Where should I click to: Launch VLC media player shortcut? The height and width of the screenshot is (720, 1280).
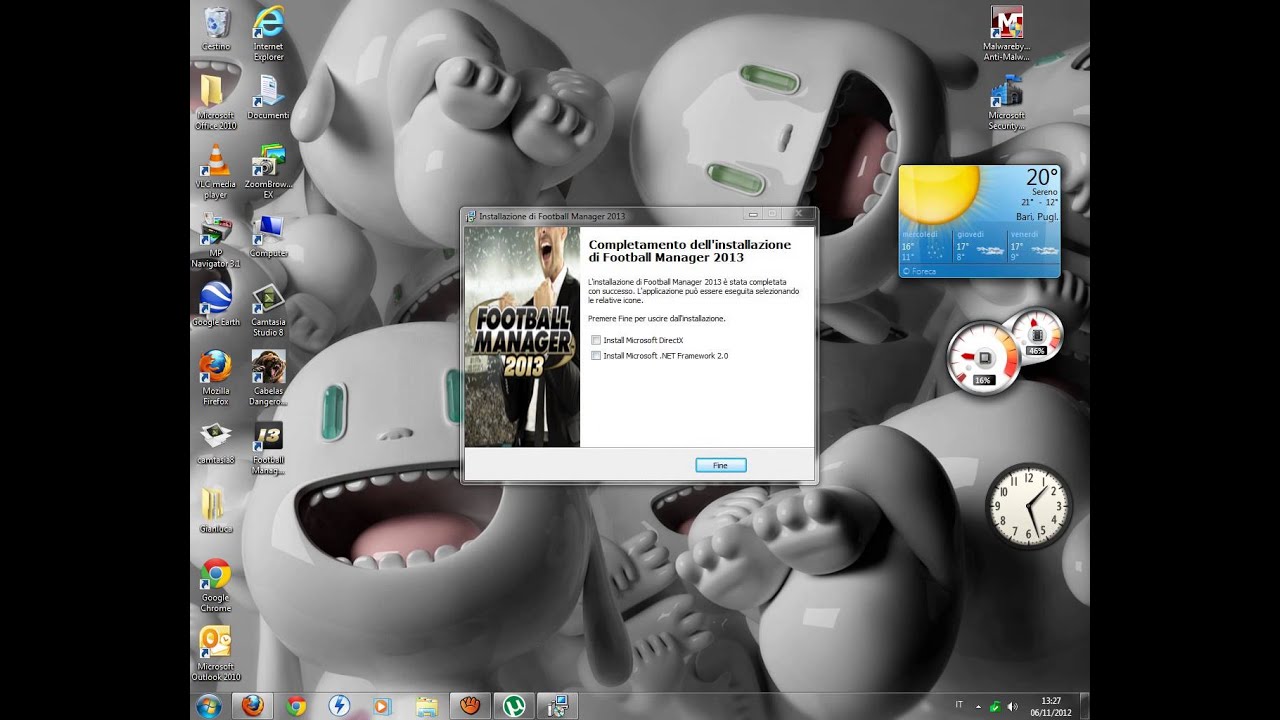pyautogui.click(x=215, y=170)
